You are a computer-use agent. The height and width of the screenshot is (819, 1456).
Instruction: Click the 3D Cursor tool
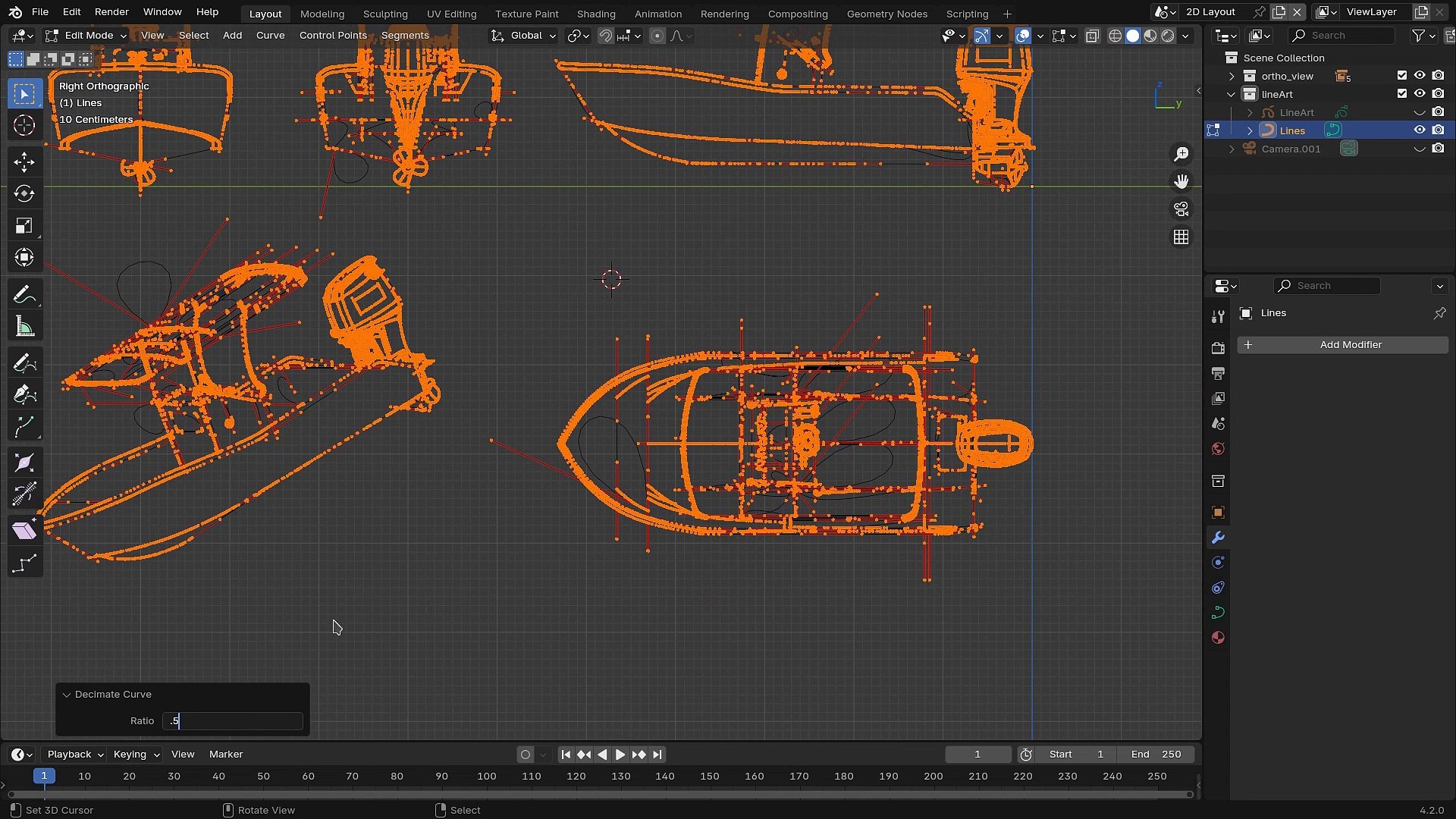[24, 126]
